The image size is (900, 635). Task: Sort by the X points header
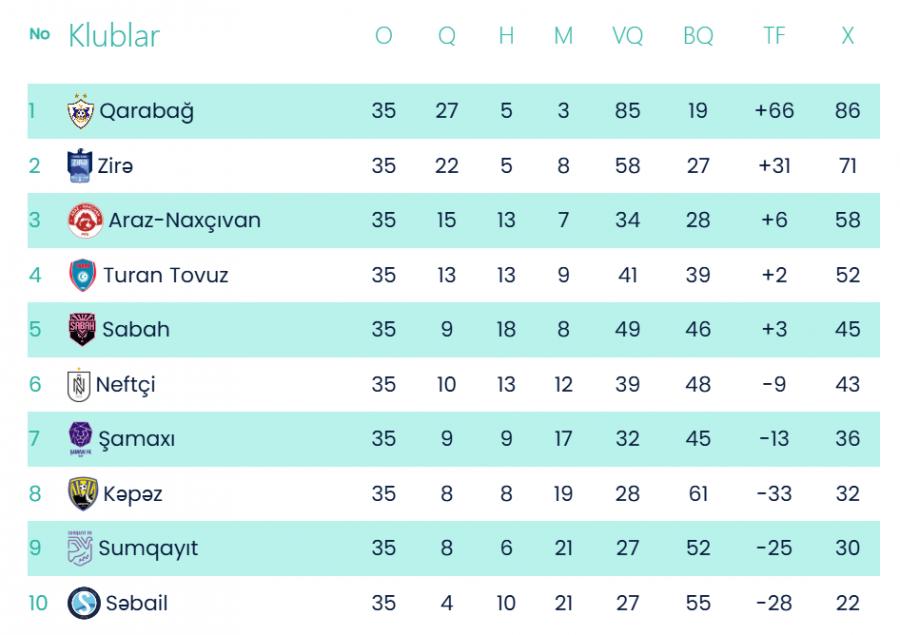point(848,36)
